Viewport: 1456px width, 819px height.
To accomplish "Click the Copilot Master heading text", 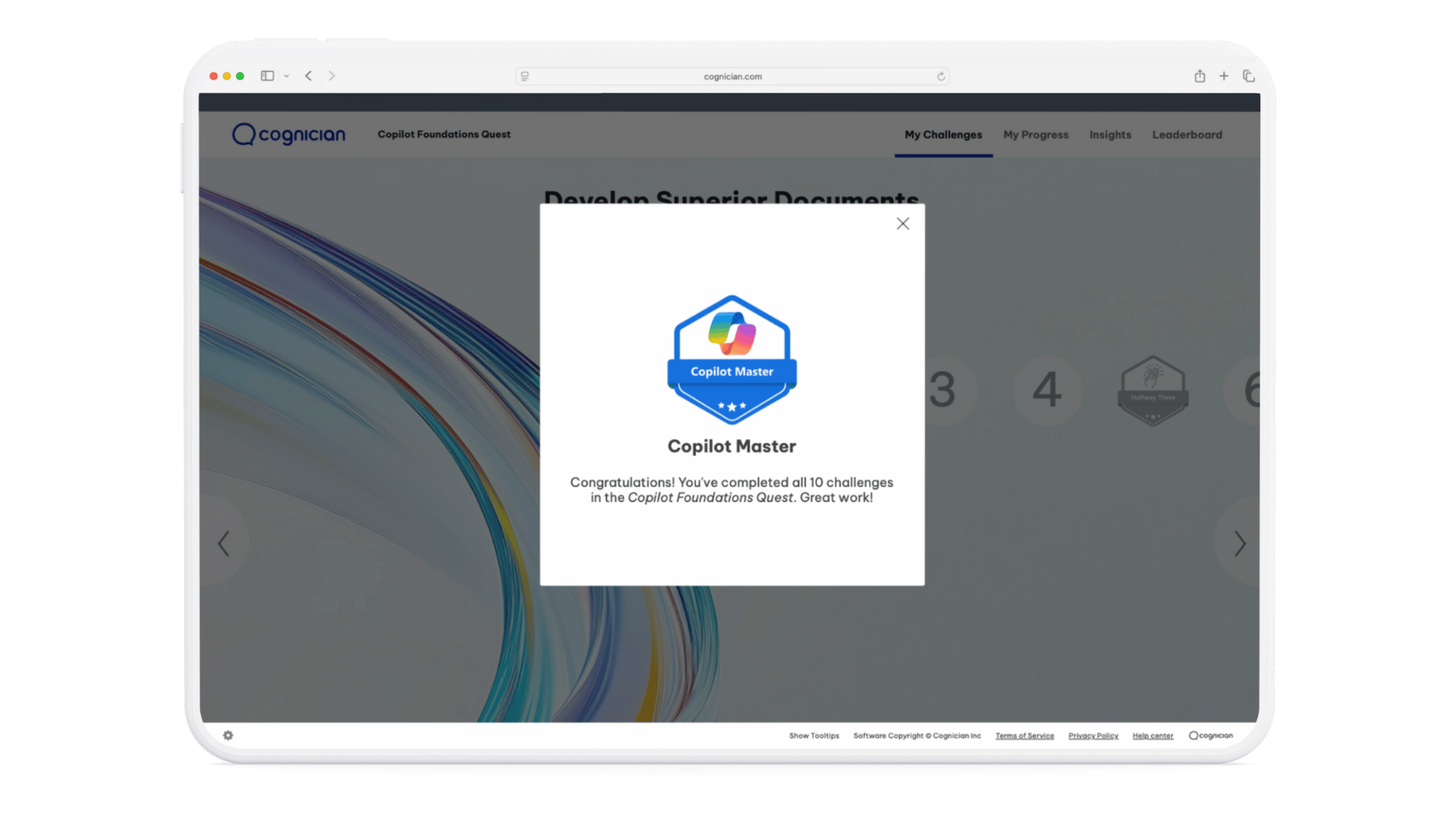I will [732, 446].
